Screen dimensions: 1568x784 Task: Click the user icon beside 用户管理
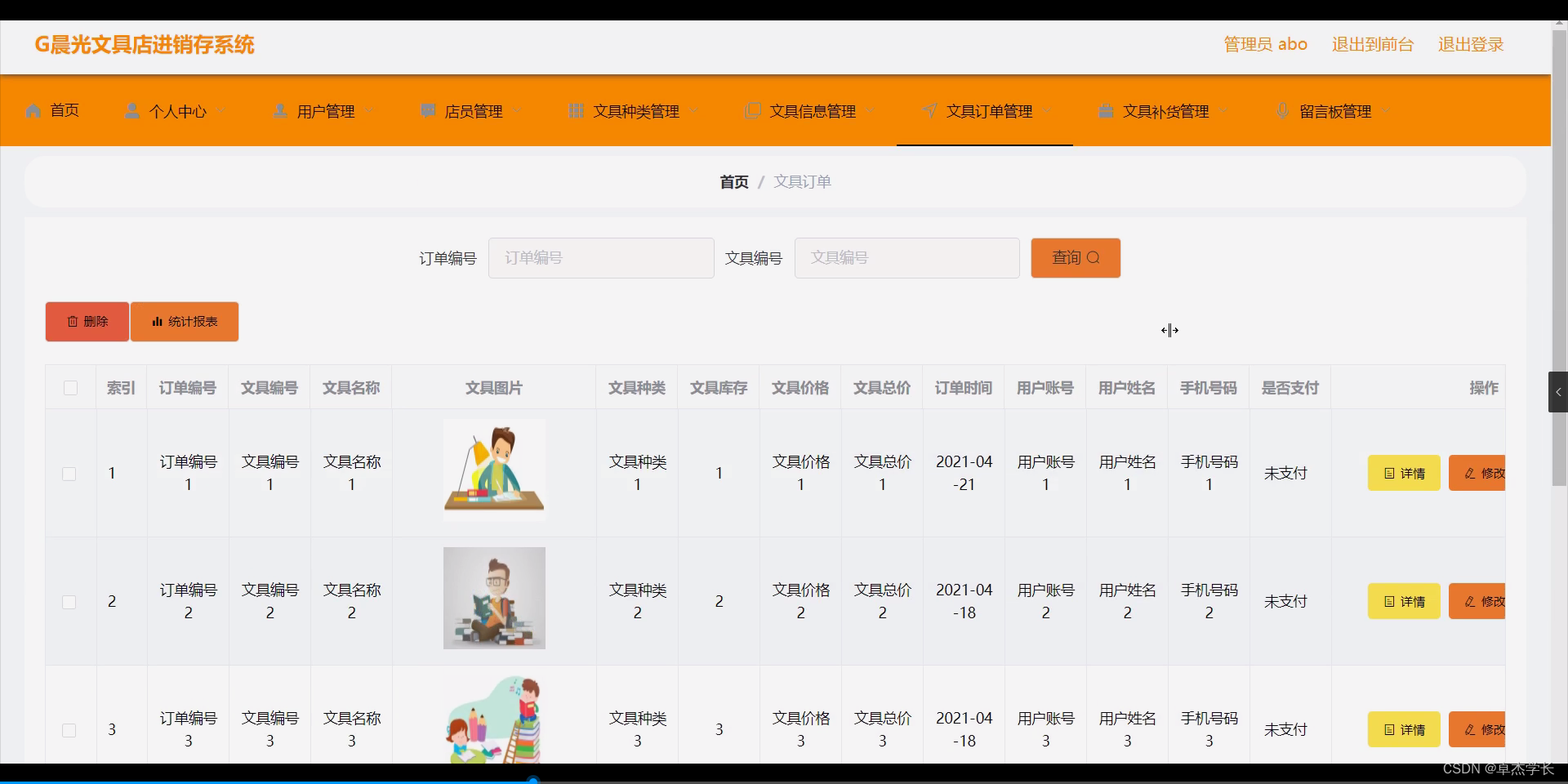click(279, 111)
